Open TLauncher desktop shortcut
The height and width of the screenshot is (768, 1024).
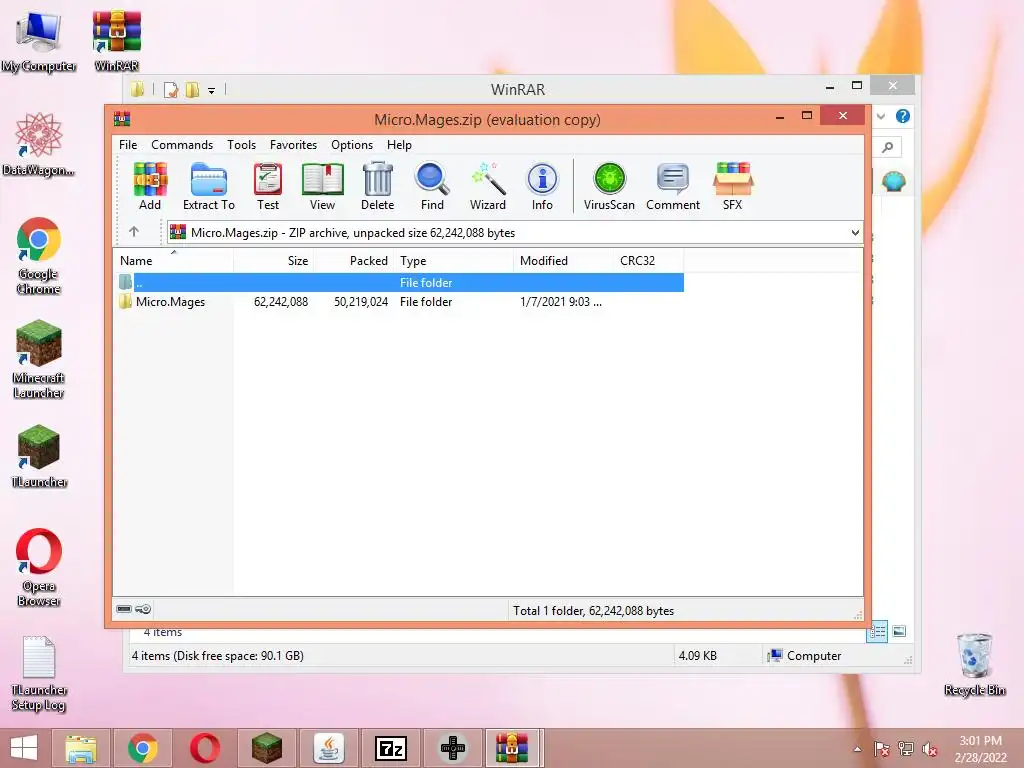[x=39, y=455]
